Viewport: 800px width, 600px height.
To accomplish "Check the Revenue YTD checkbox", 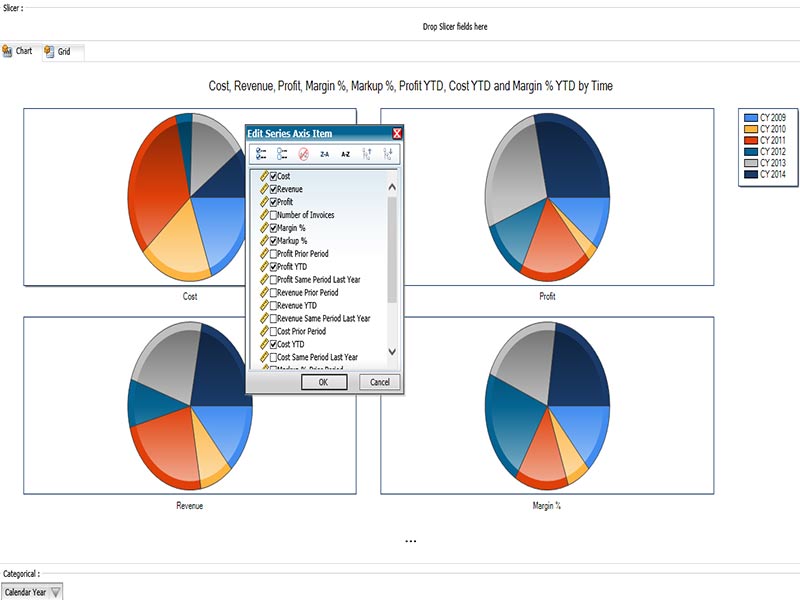I will coord(273,306).
